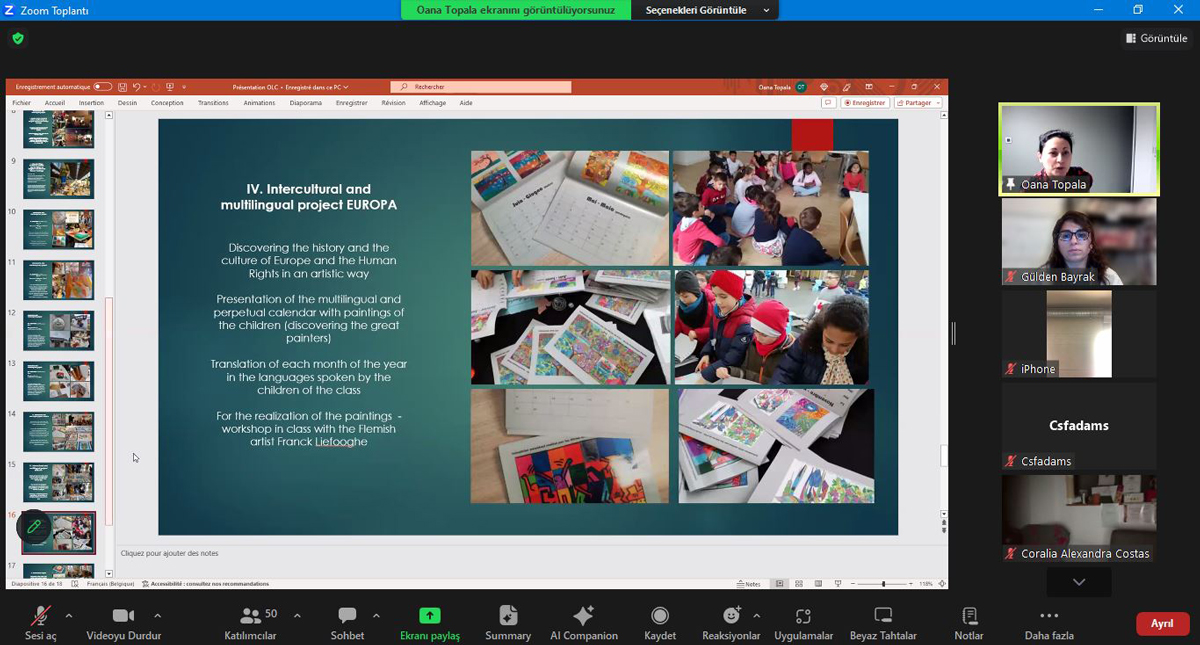Screen dimensions: 1200x645
Task: Select slide 10 thumbnail
Action: click(x=58, y=230)
